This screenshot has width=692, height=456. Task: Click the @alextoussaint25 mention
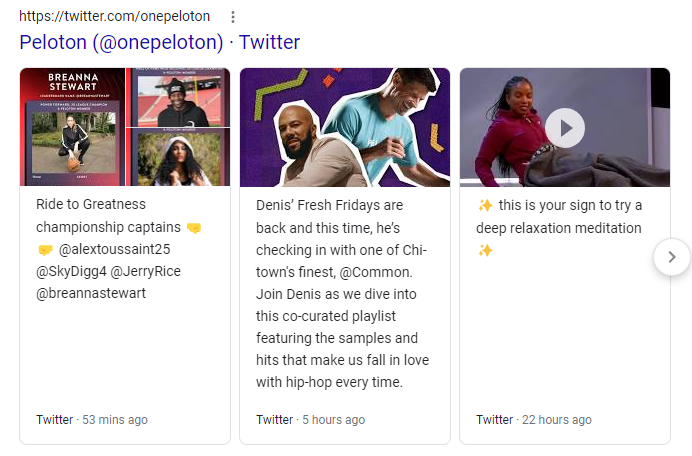click(114, 249)
